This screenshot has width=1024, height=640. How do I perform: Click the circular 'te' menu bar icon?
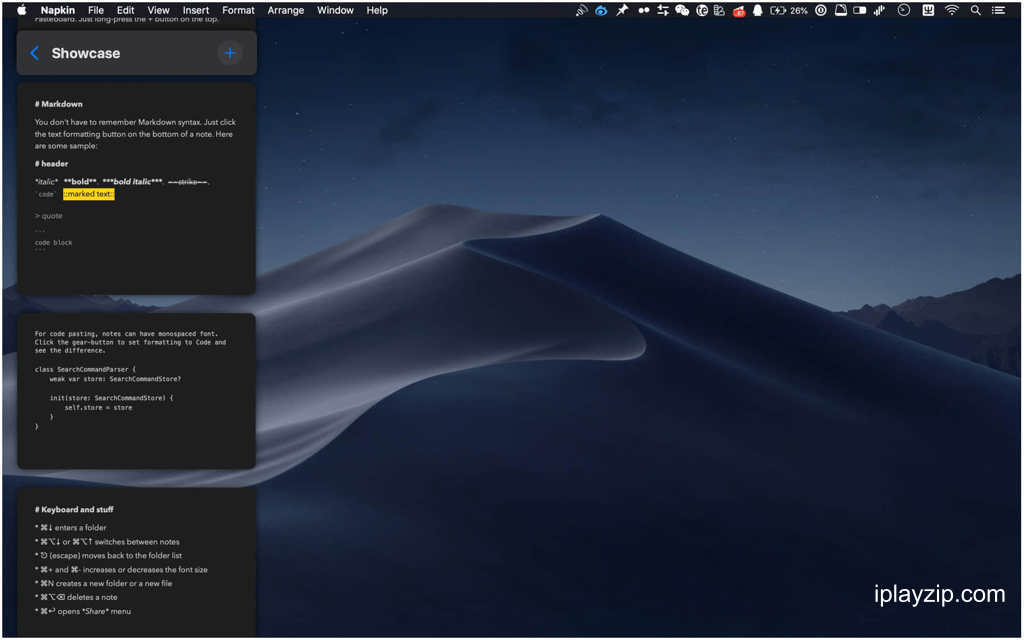click(x=702, y=10)
